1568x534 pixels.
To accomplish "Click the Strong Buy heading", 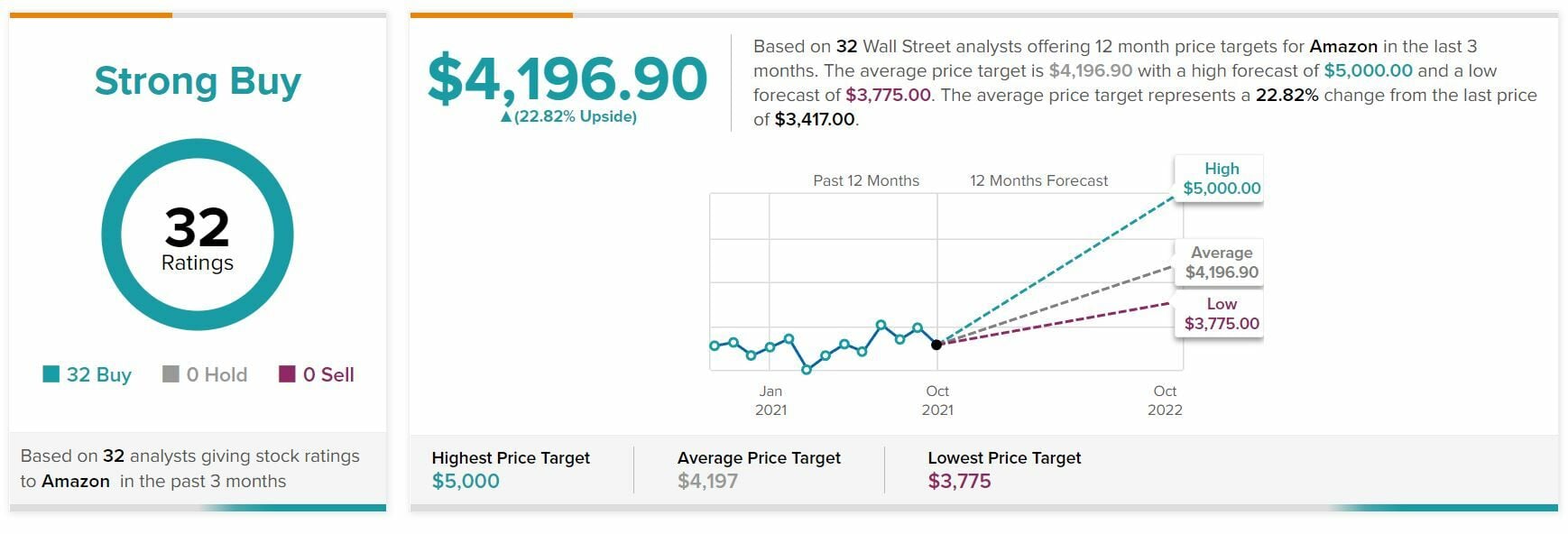I will click(x=198, y=81).
